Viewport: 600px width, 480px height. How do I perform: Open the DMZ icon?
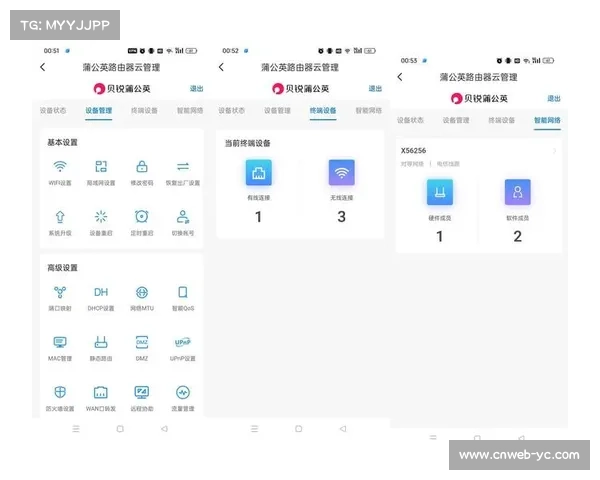click(142, 342)
